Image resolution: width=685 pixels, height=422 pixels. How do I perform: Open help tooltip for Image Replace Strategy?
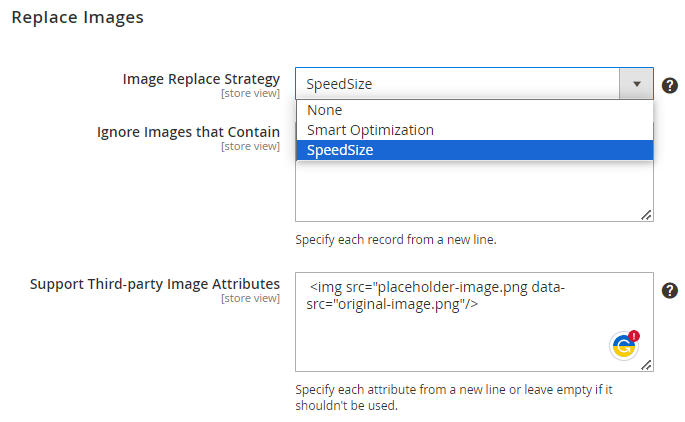coord(669,85)
